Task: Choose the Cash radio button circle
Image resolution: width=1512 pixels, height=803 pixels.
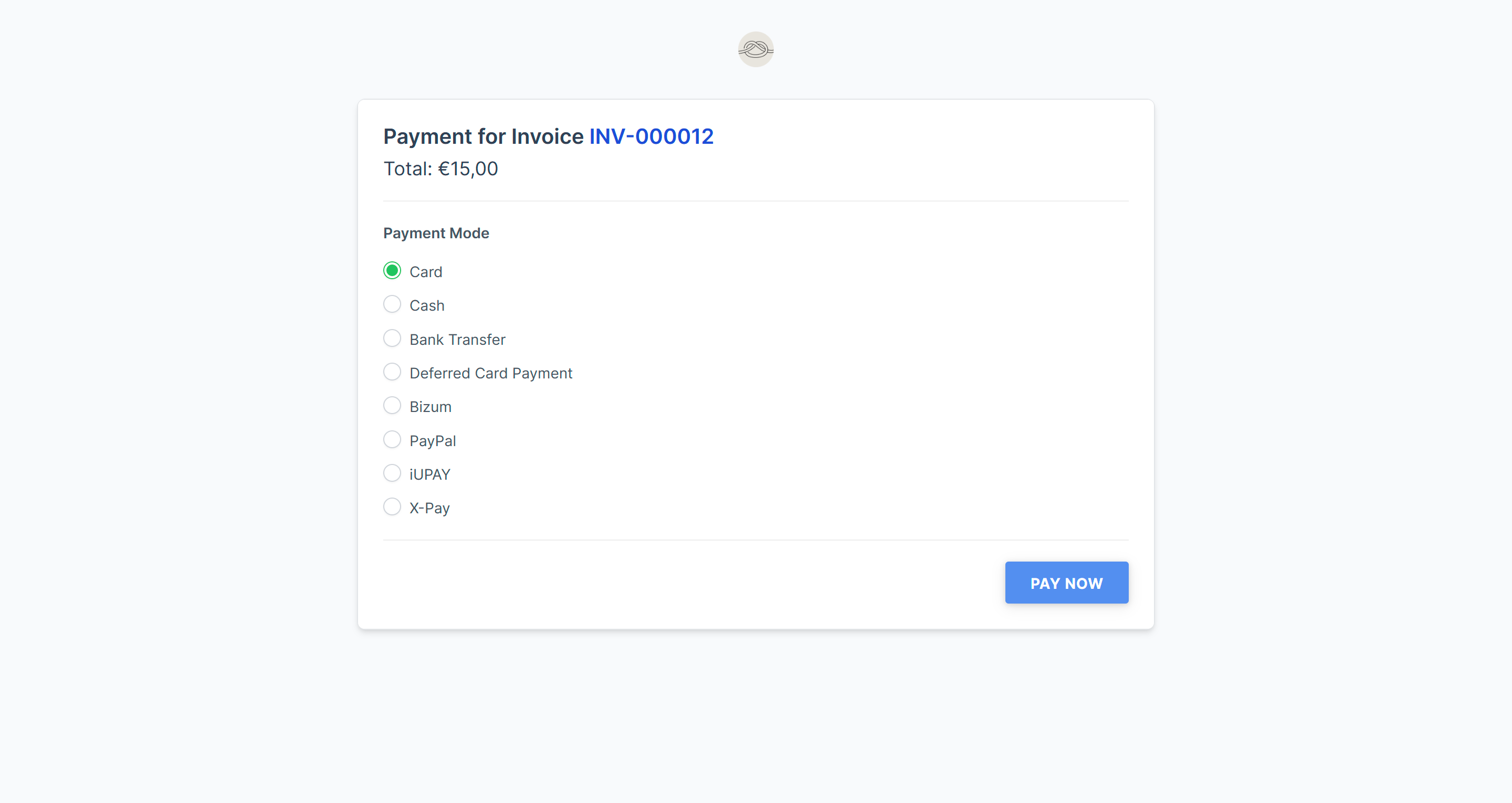Action: [392, 304]
